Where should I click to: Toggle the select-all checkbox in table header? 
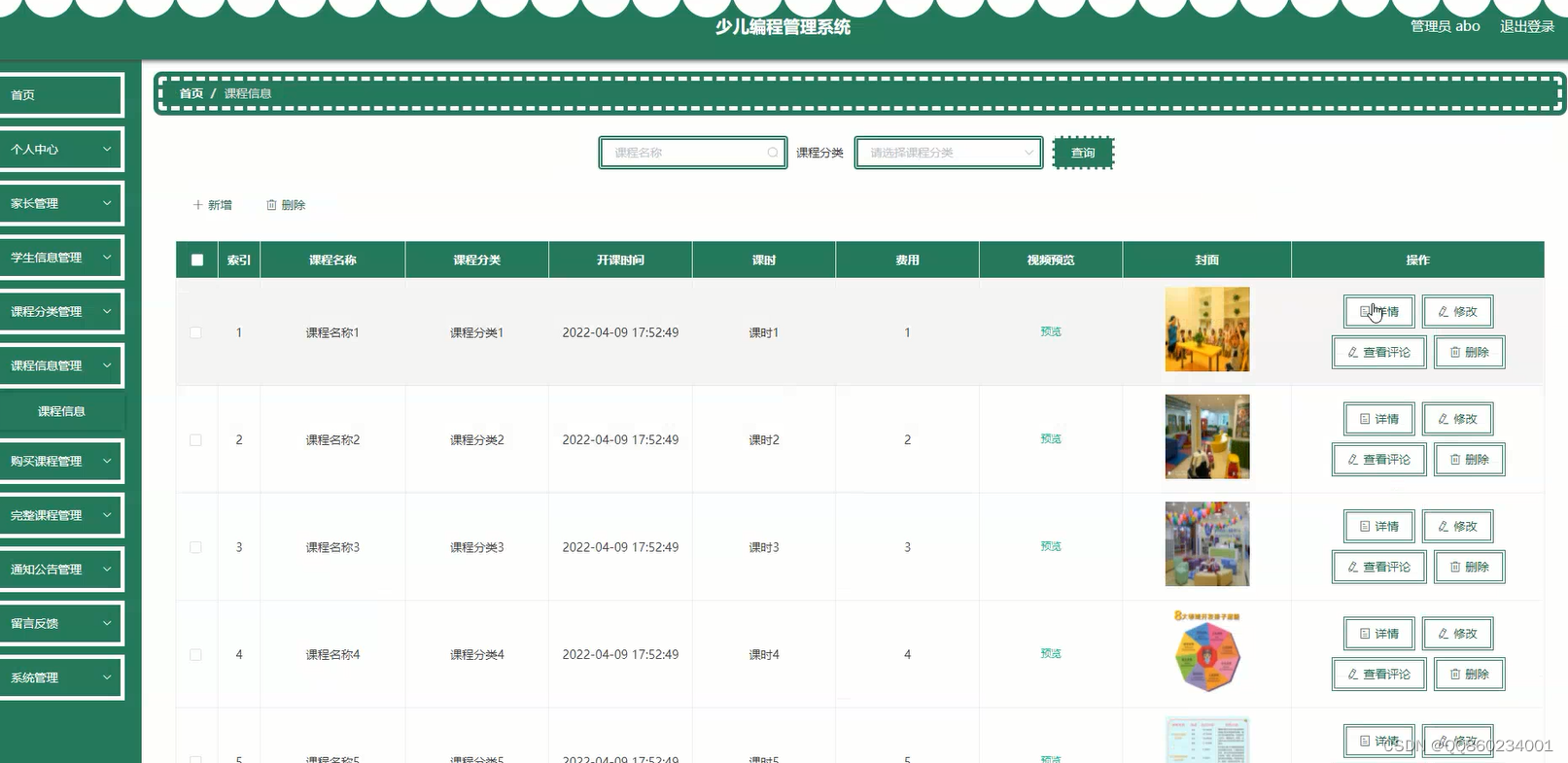(x=197, y=260)
